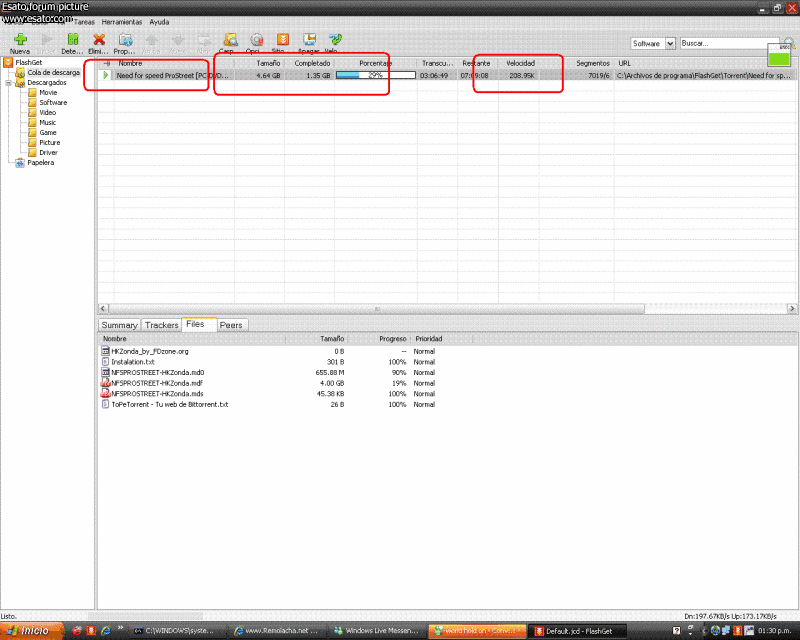Sort files by Prioridad column

point(442,339)
